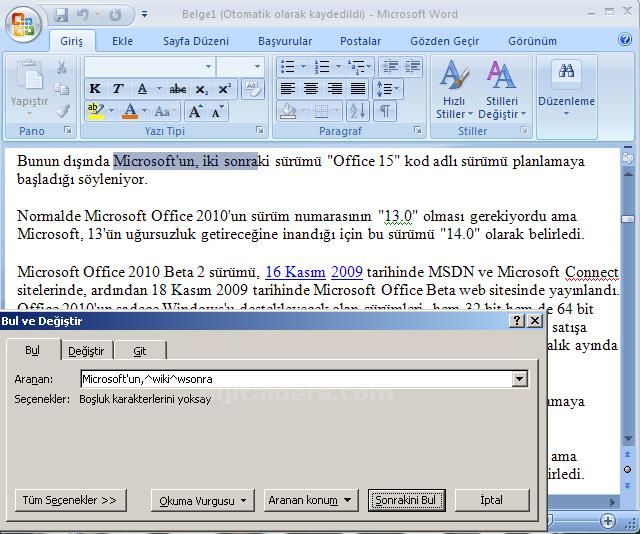The width and height of the screenshot is (640, 534).
Task: Copy selection with the copy icon
Action: [x=62, y=89]
